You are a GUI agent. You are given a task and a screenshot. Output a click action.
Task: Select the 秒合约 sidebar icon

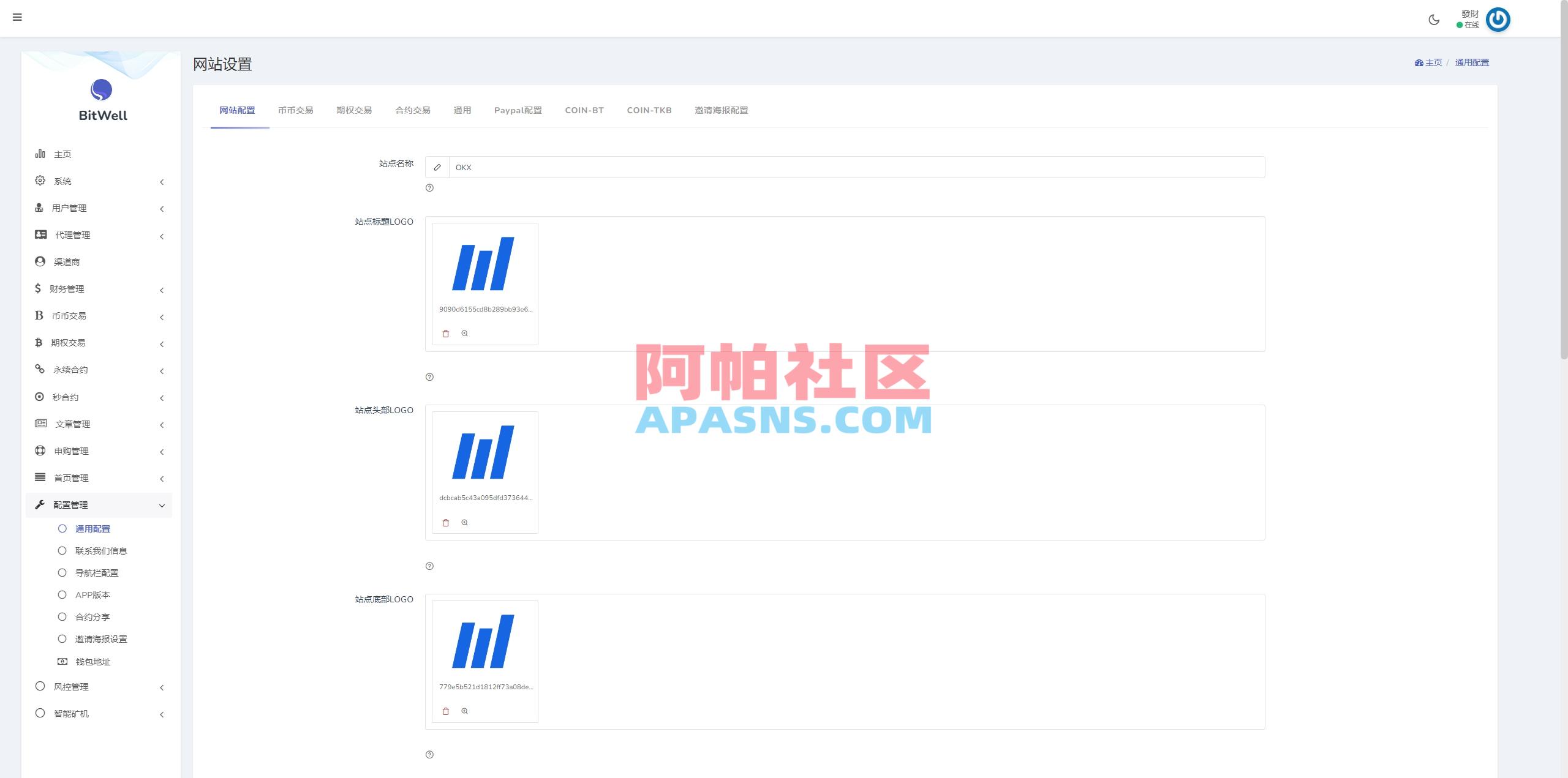click(39, 397)
